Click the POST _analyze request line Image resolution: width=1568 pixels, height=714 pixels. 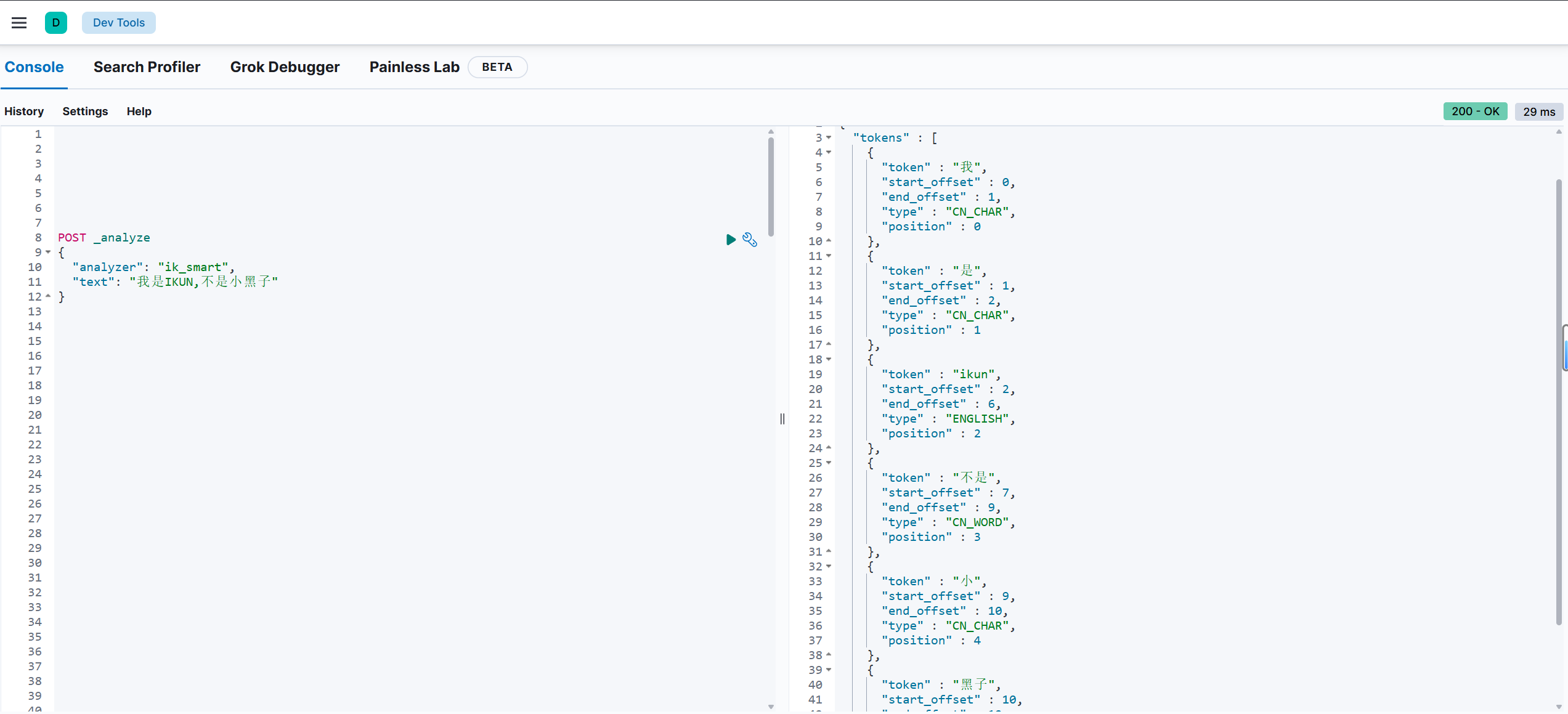pos(104,238)
